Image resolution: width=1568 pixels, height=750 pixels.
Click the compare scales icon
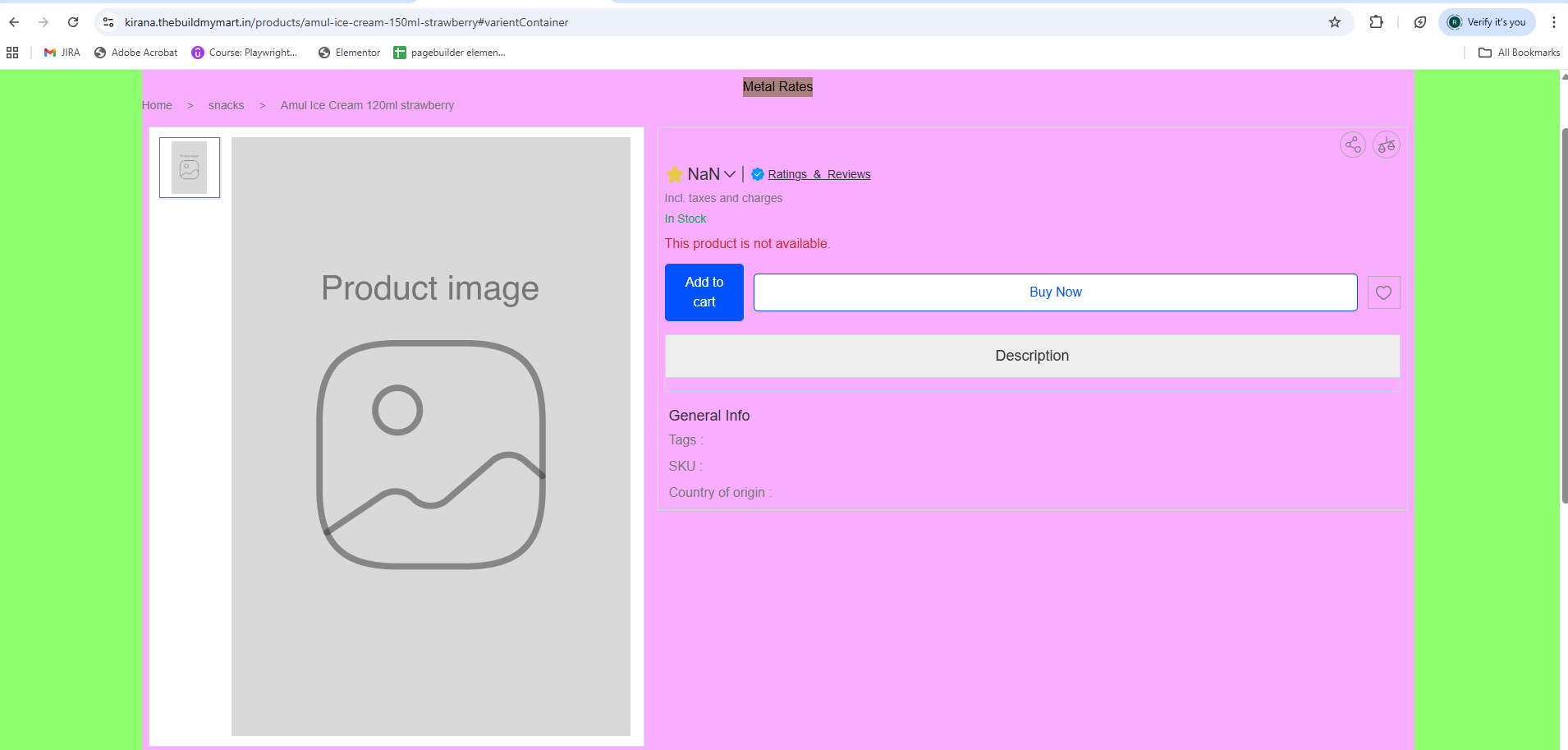pyautogui.click(x=1387, y=145)
